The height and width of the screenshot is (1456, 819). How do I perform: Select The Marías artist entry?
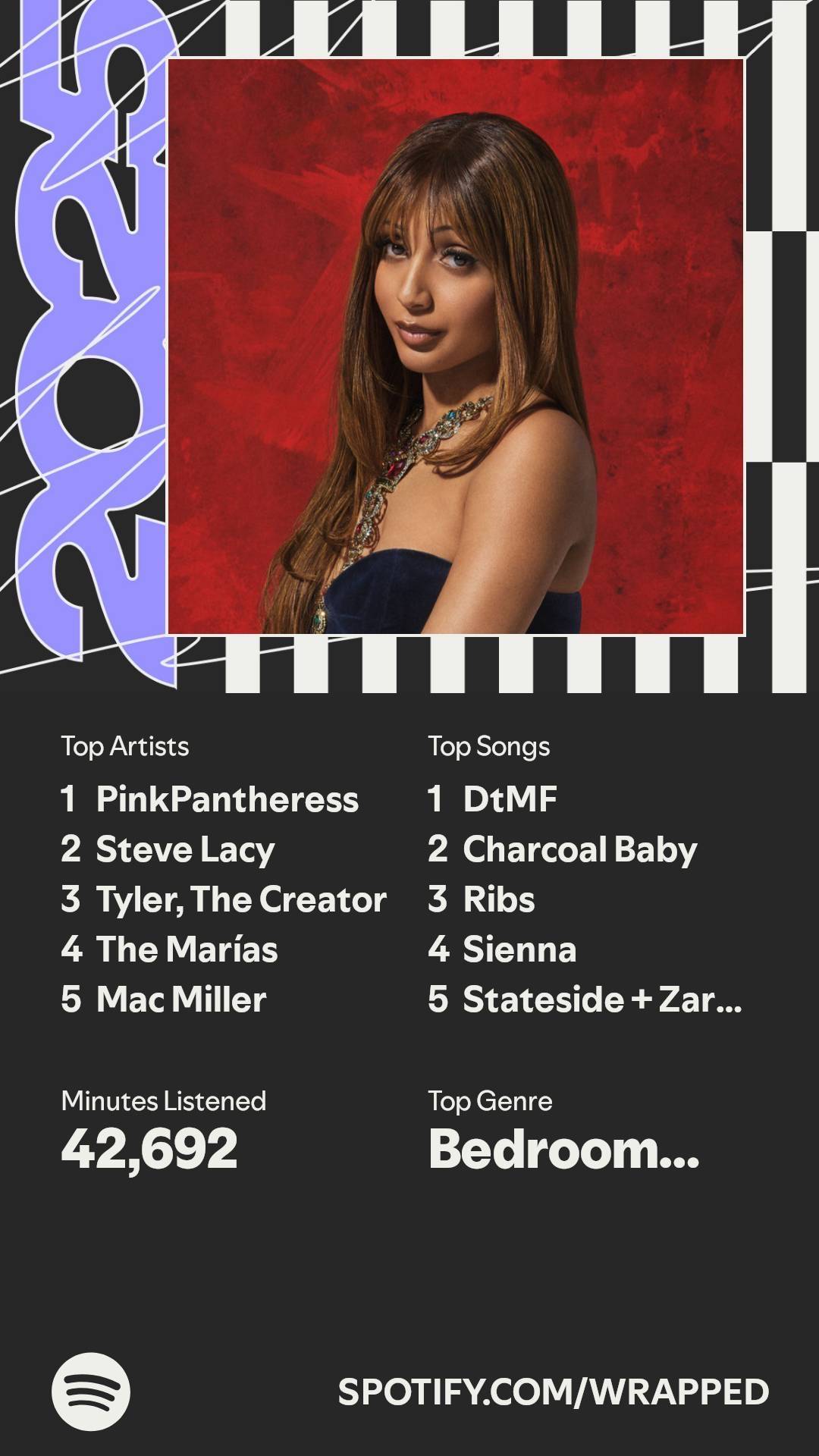[187, 949]
